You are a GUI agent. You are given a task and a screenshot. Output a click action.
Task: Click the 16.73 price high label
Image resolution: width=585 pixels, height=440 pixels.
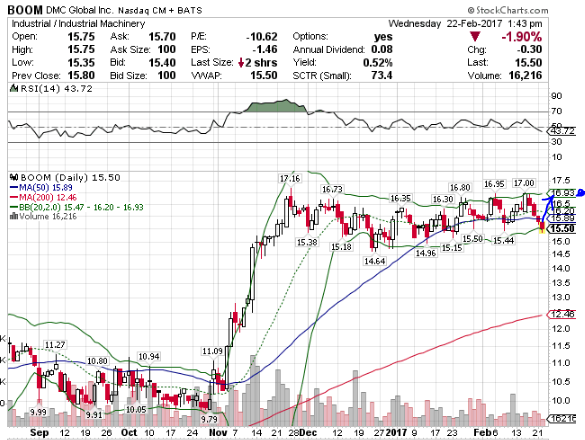332,189
